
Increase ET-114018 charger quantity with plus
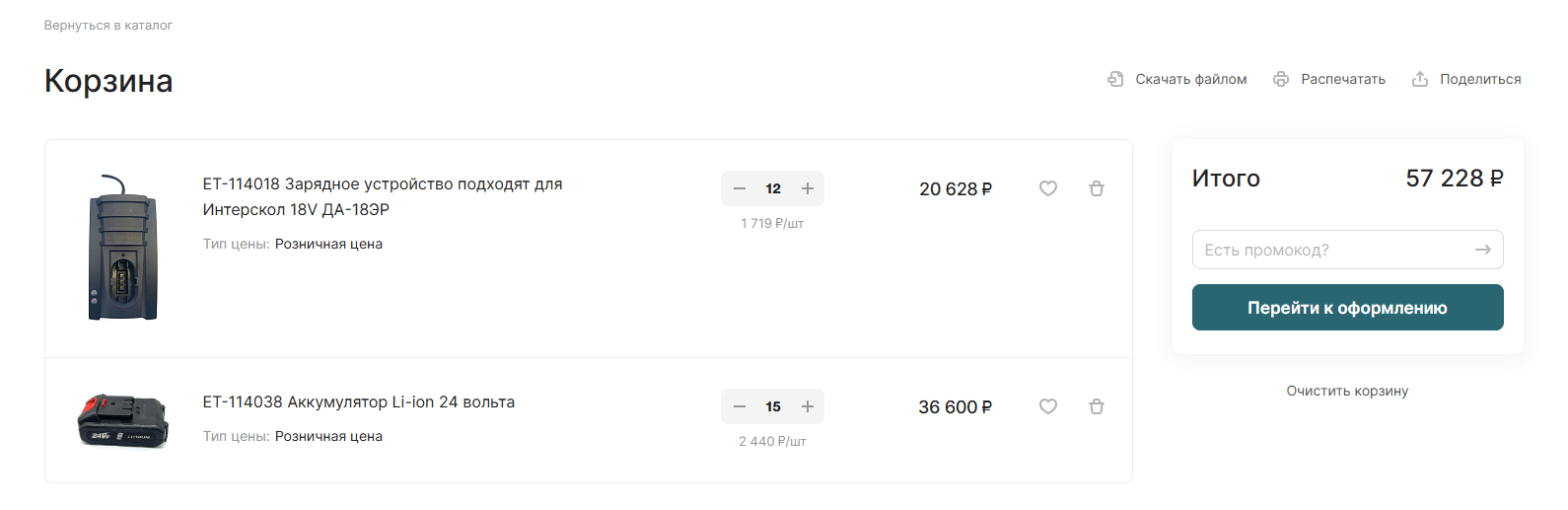808,188
